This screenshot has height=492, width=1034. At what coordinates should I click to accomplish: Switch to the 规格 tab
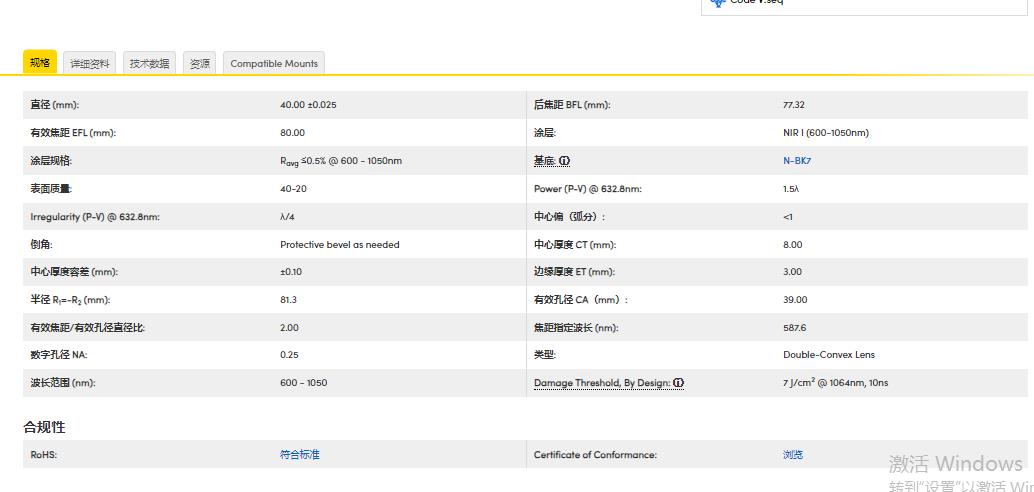tap(40, 62)
